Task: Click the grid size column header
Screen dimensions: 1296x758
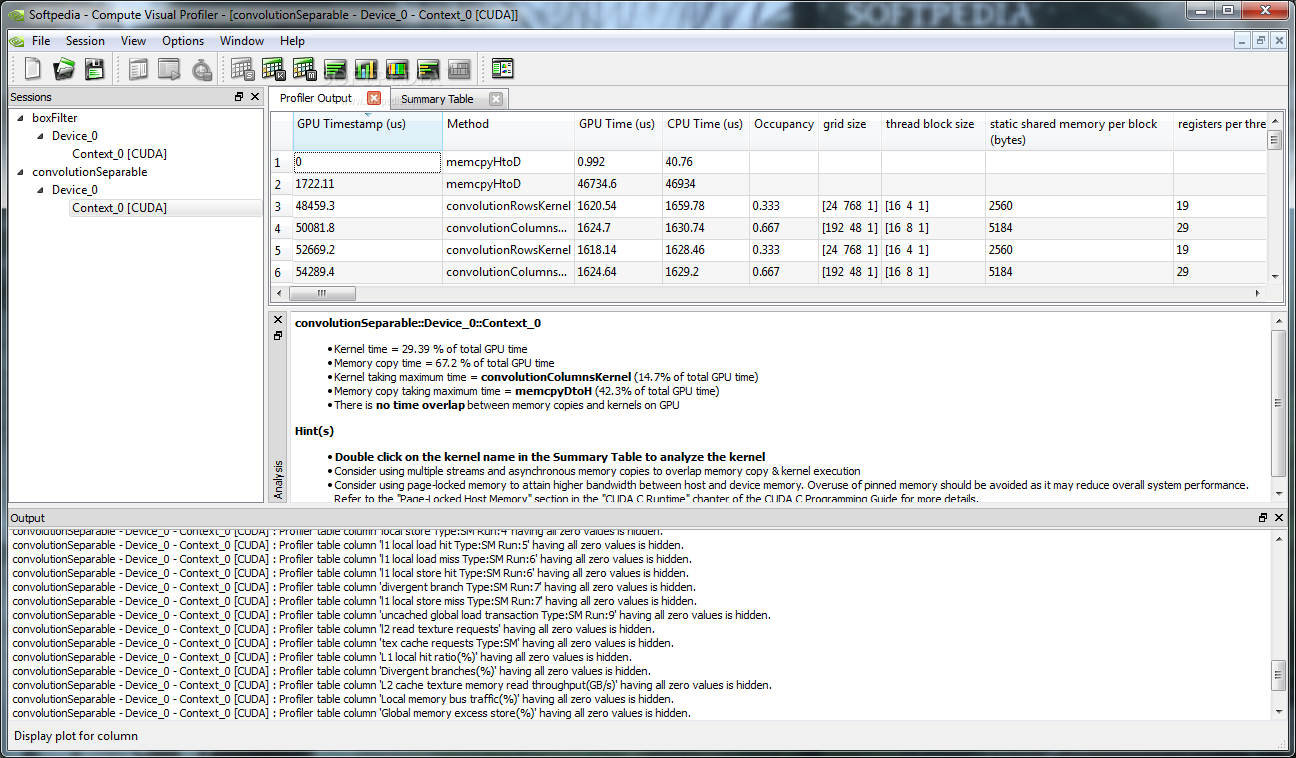Action: (x=850, y=131)
